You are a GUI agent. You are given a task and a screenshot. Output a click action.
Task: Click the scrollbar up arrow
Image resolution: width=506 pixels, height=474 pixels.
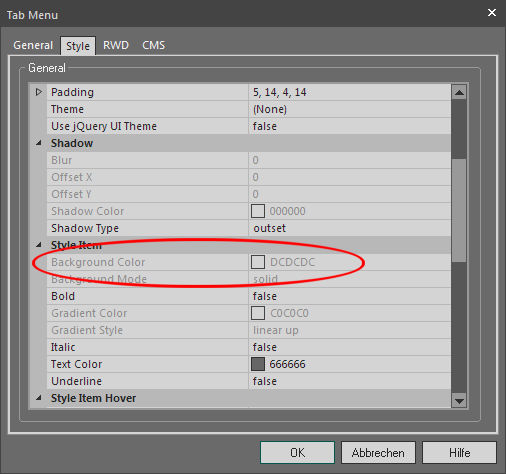click(x=459, y=92)
